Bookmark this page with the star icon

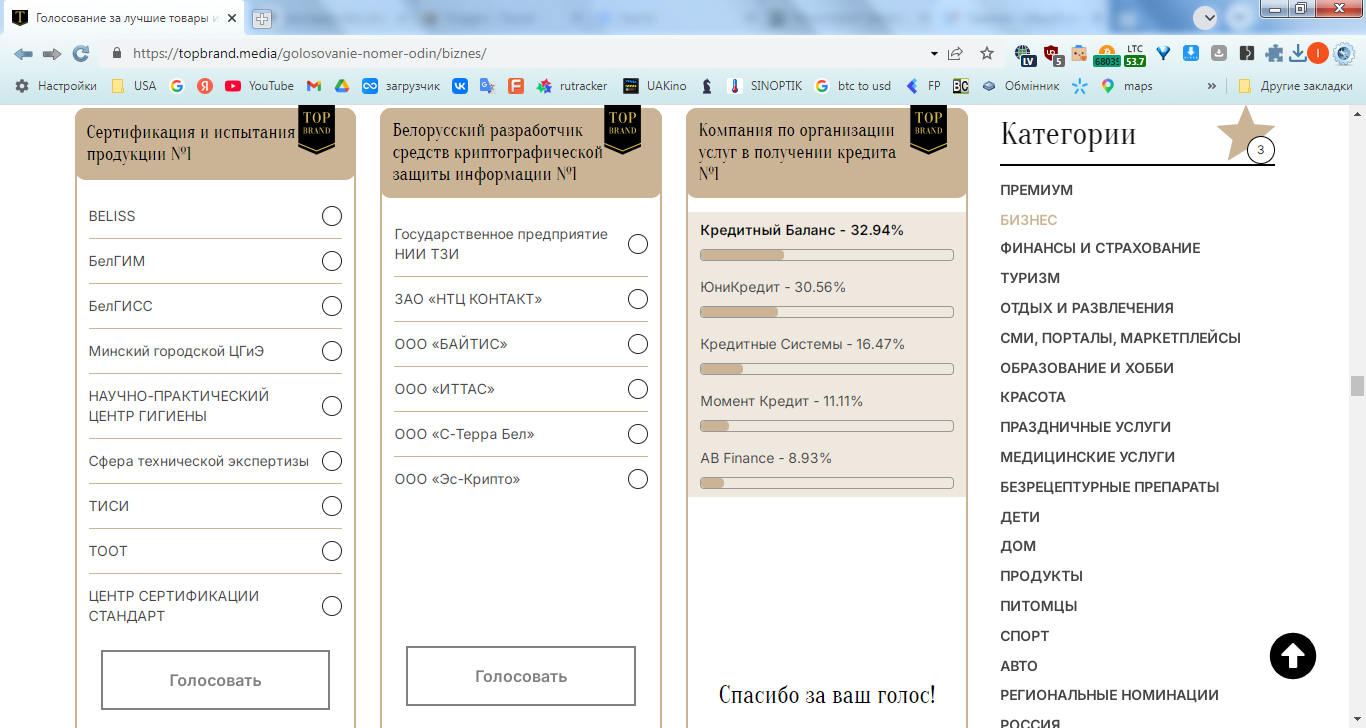[987, 54]
